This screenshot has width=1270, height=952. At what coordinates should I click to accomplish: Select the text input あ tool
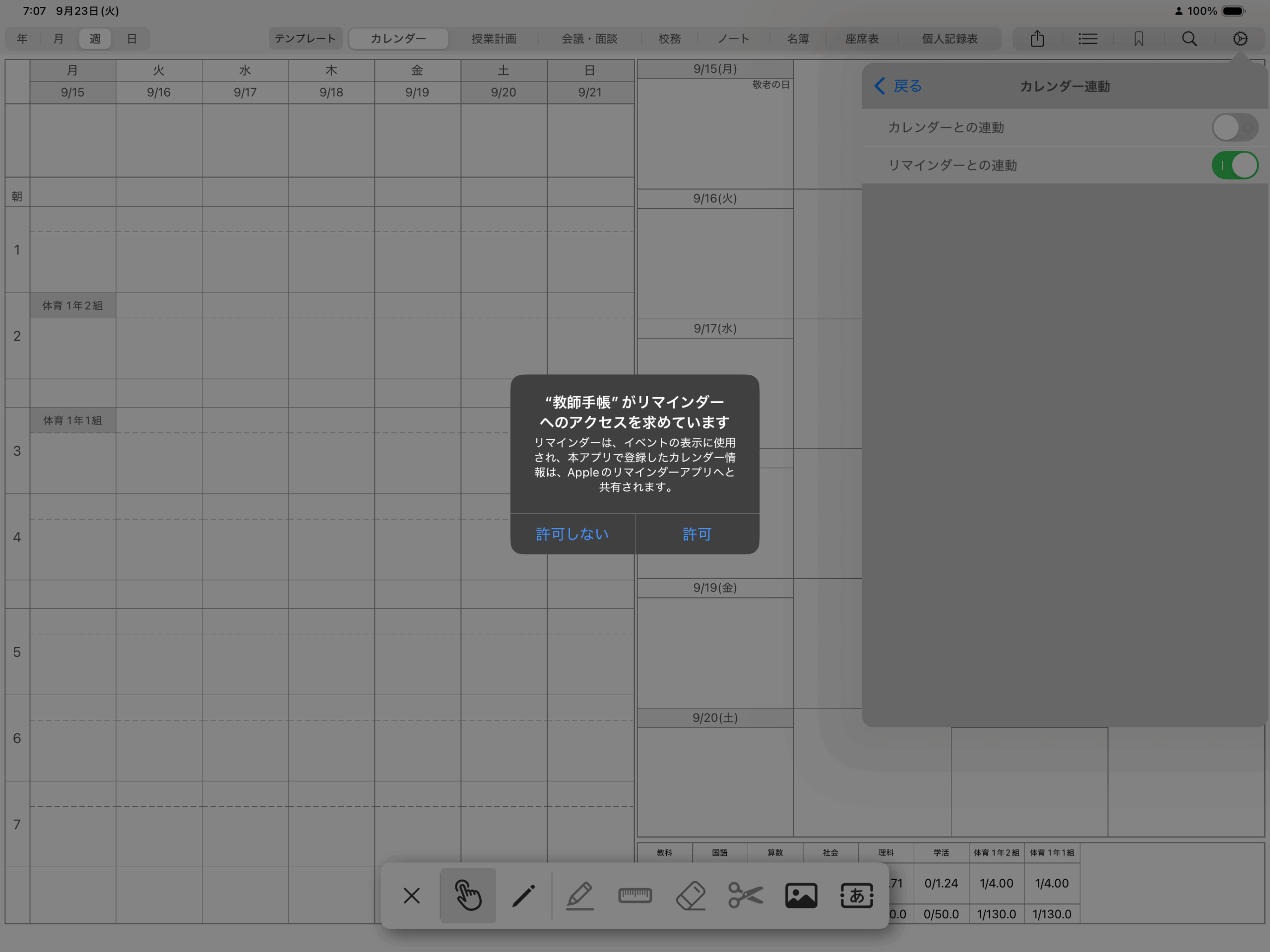857,895
